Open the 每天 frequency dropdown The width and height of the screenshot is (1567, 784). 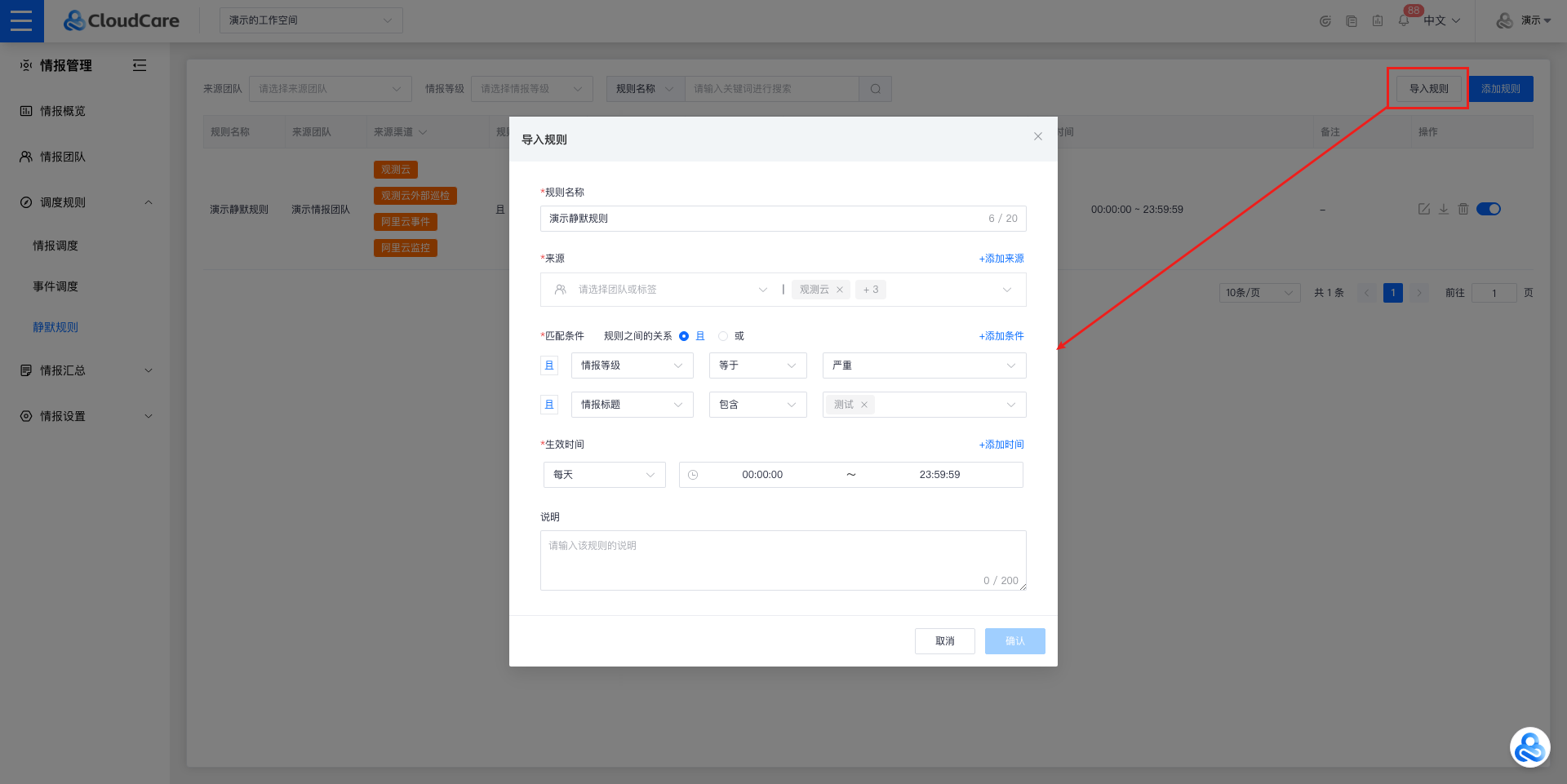(x=604, y=475)
